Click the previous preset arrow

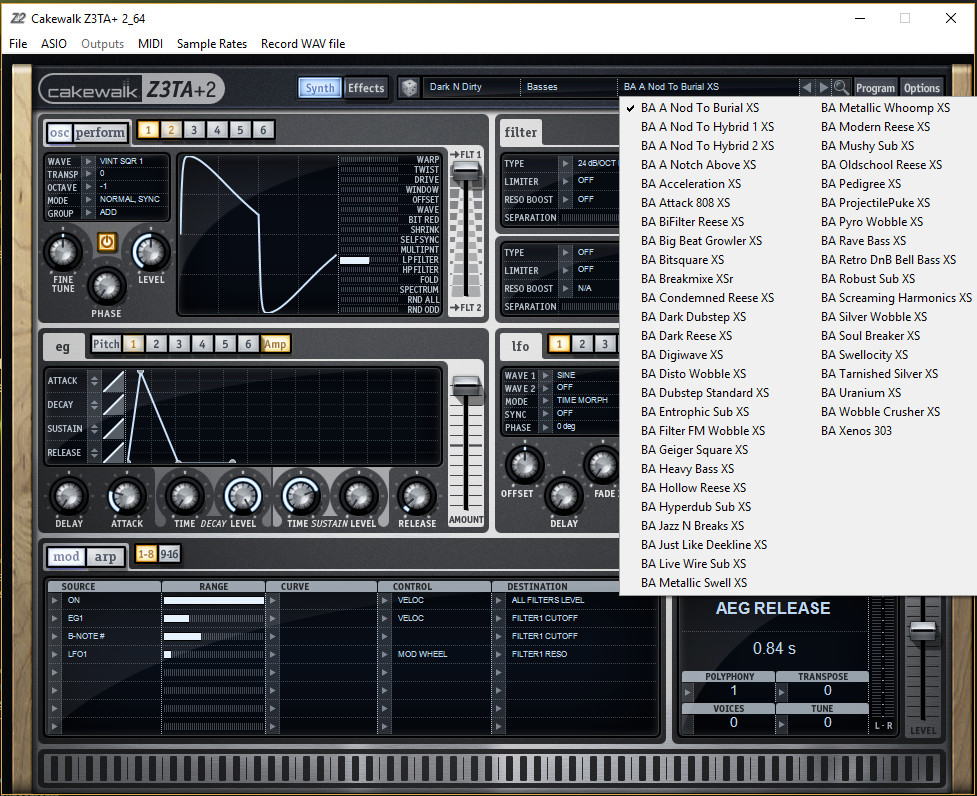[x=806, y=87]
